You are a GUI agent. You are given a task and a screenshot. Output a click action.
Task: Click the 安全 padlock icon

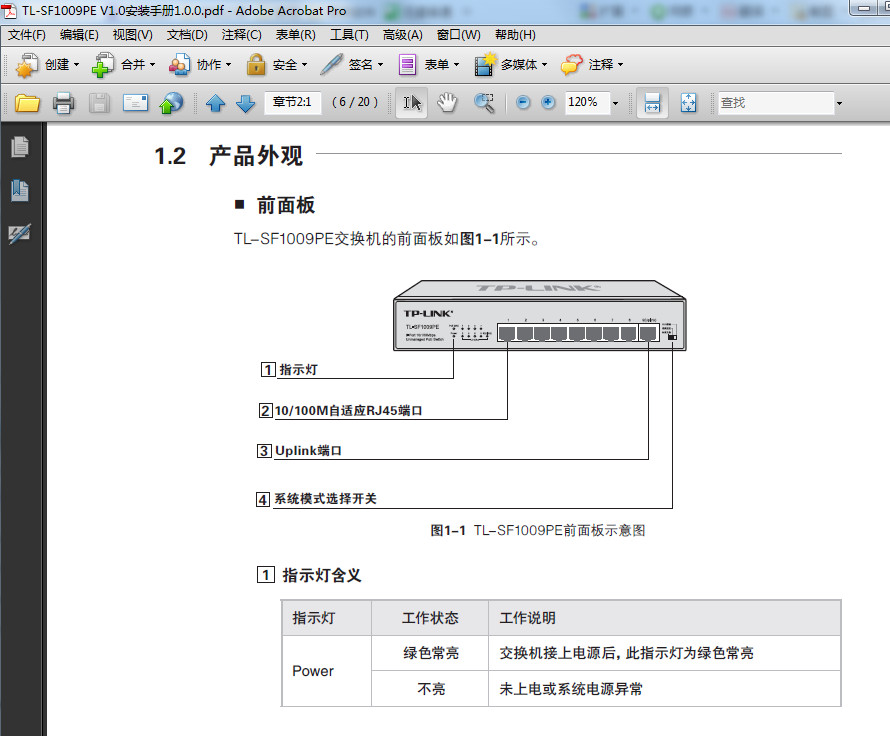click(x=256, y=65)
